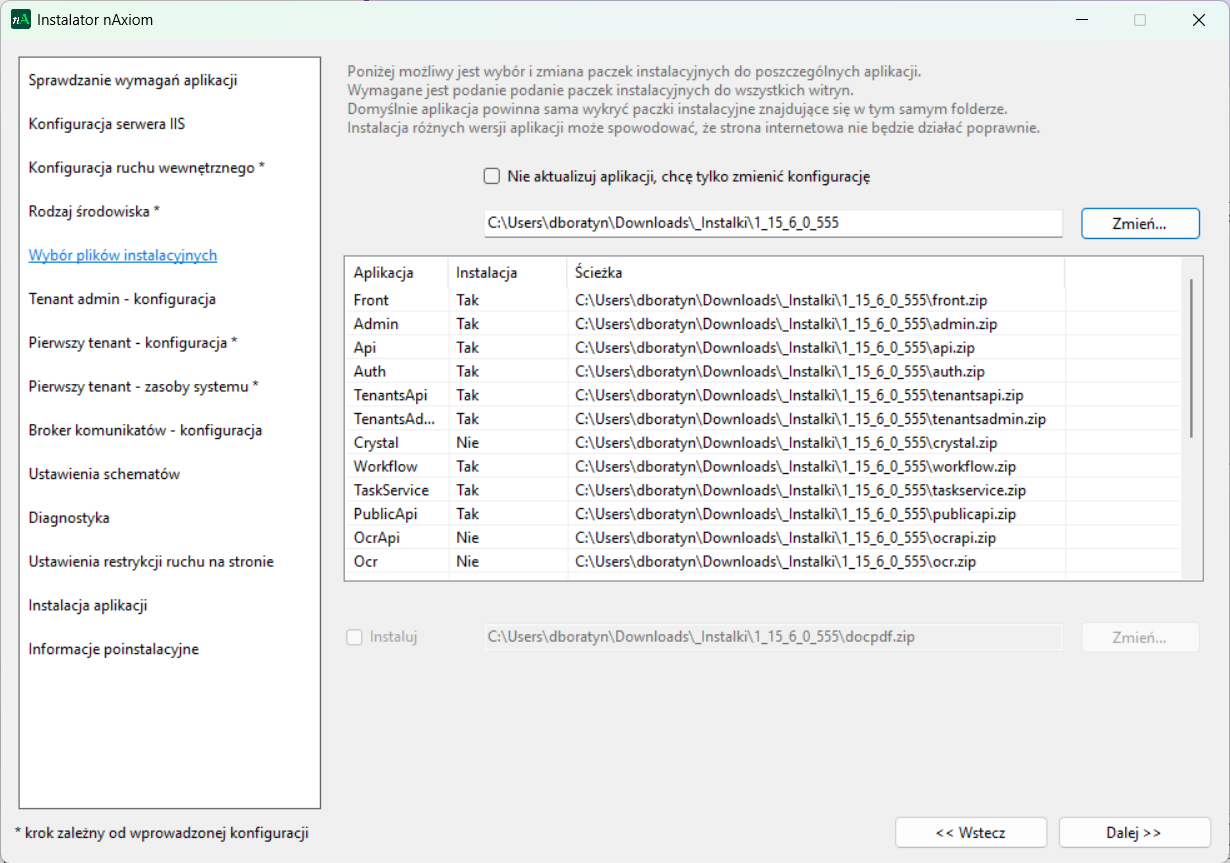The image size is (1230, 863).
Task: Select 'Konfiguracja serwera IIS' step
Action: [x=107, y=125]
